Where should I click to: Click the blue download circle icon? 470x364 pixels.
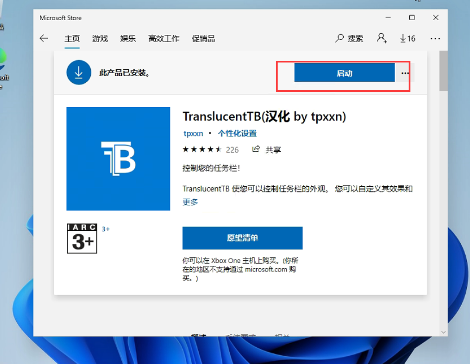pyautogui.click(x=79, y=72)
